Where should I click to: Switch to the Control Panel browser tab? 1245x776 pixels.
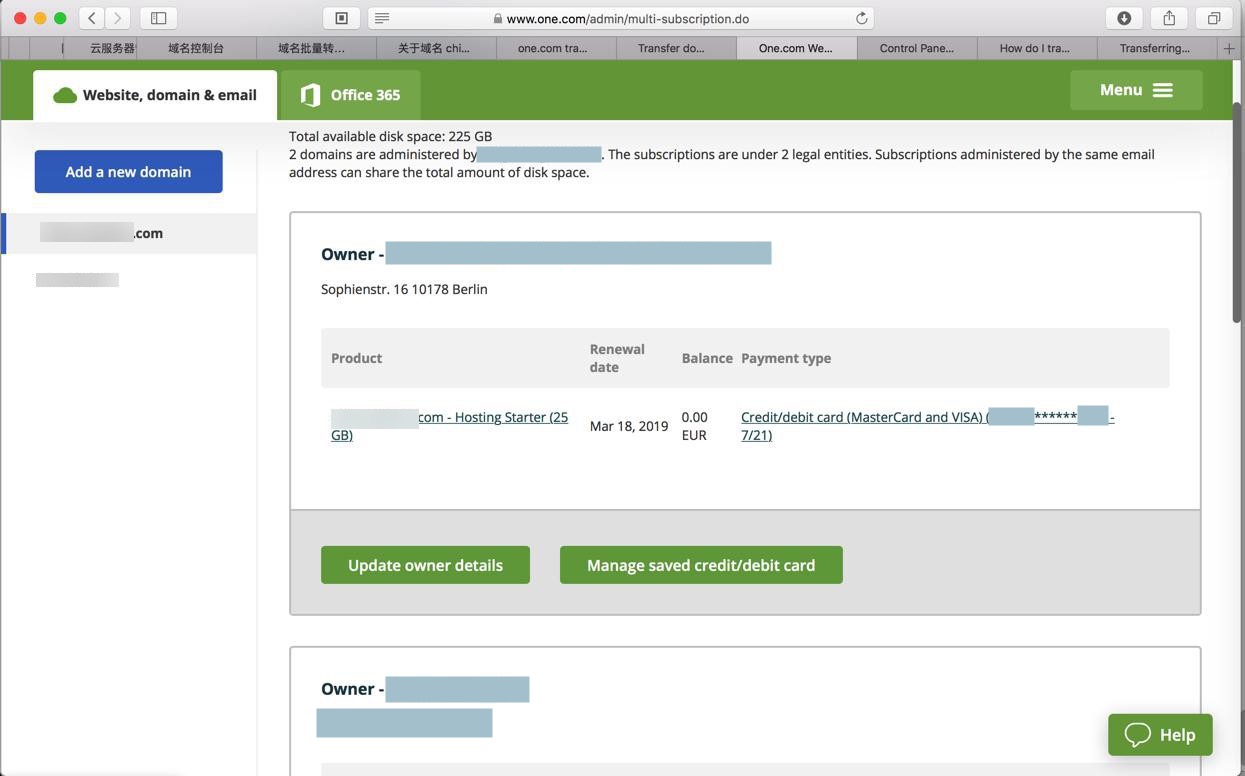(916, 48)
